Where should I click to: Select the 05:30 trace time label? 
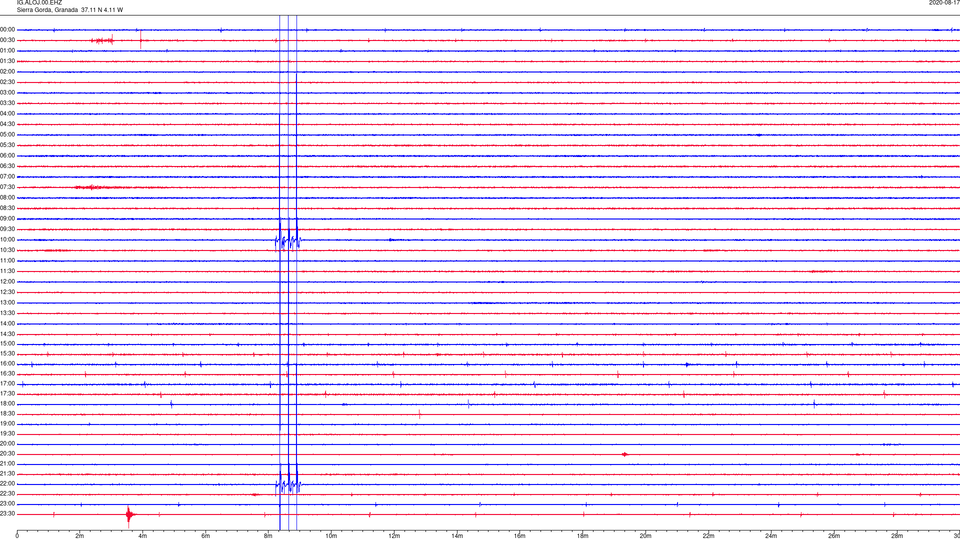tap(7, 145)
